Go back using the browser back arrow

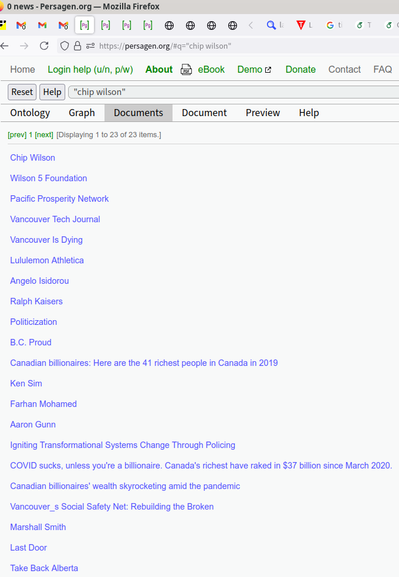[5, 46]
